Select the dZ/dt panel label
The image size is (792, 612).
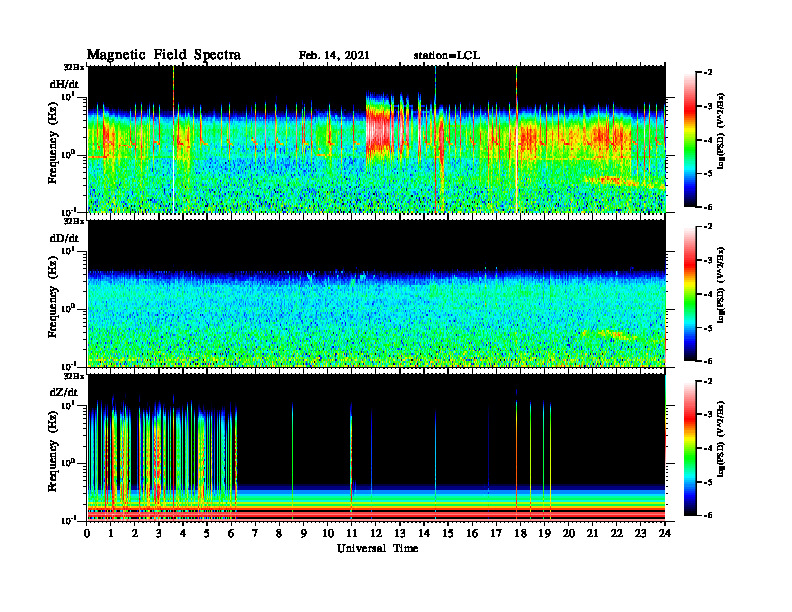tap(64, 392)
